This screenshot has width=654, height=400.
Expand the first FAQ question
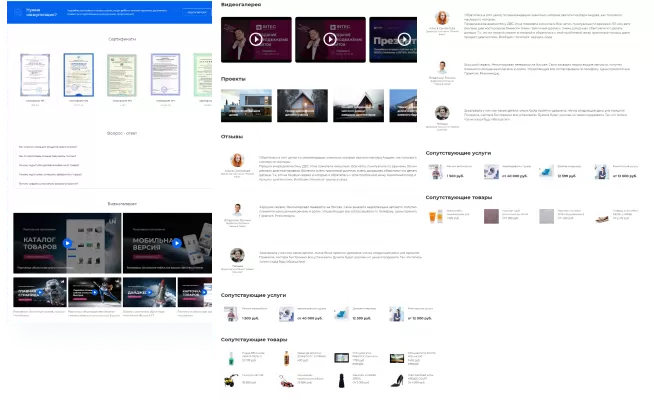click(50, 147)
